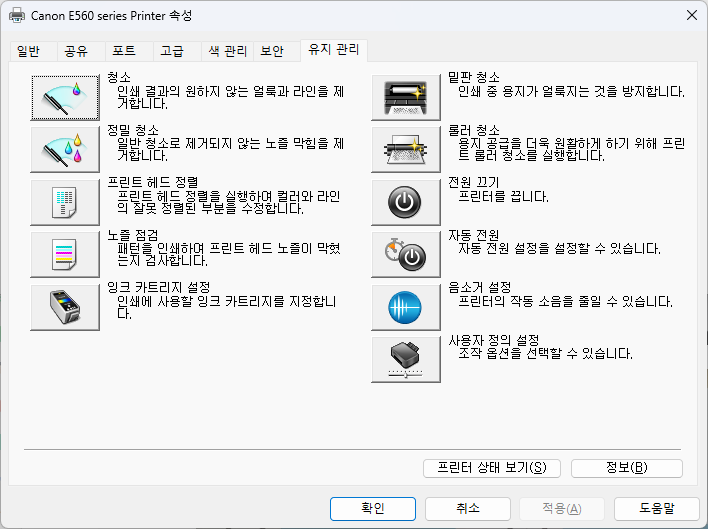
Task: Click the 전원 끄기 power off icon
Action: (x=405, y=202)
